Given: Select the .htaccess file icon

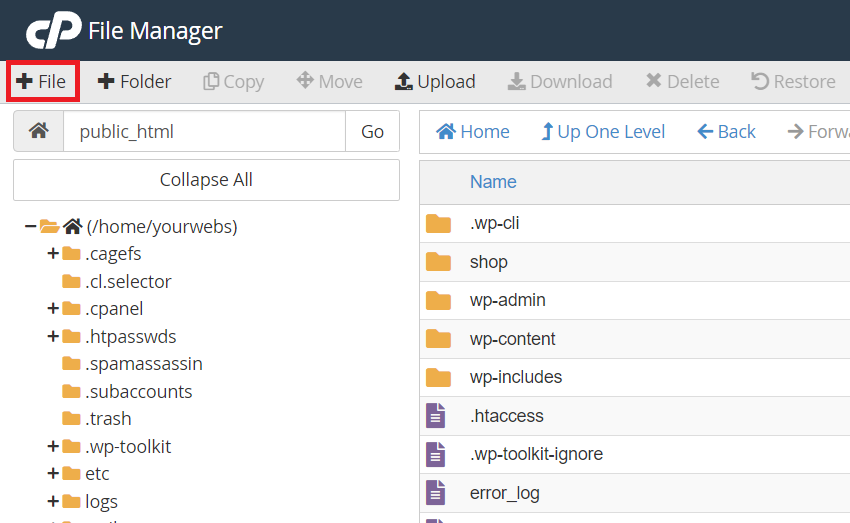Looking at the screenshot, I should 436,416.
